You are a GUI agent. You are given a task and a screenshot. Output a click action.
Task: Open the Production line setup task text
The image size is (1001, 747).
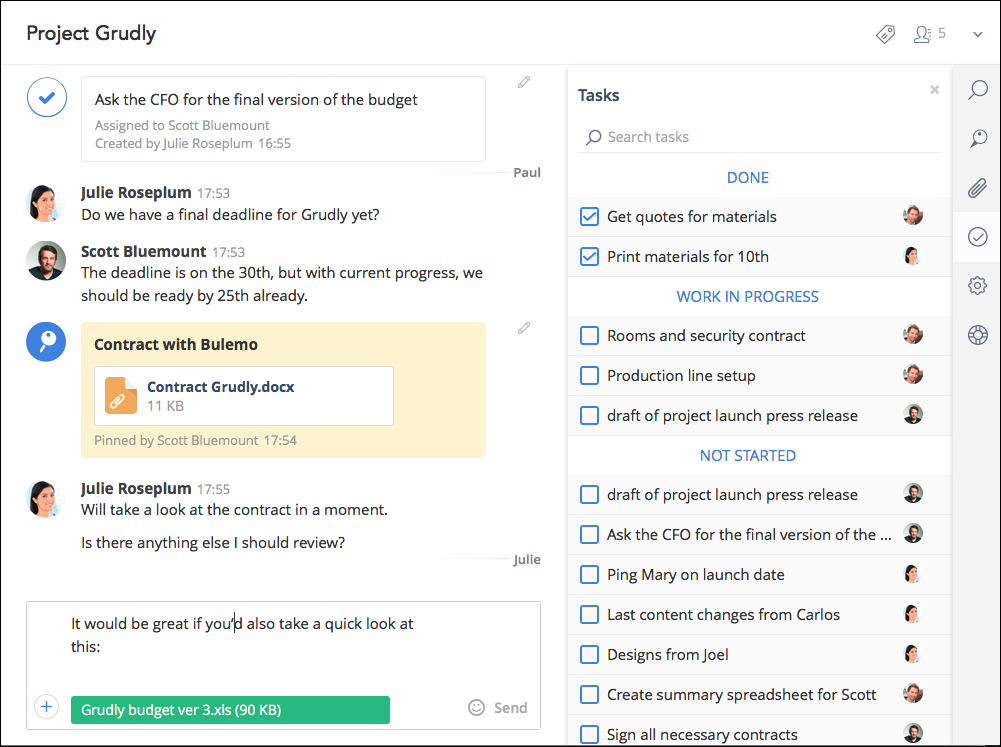[681, 376]
